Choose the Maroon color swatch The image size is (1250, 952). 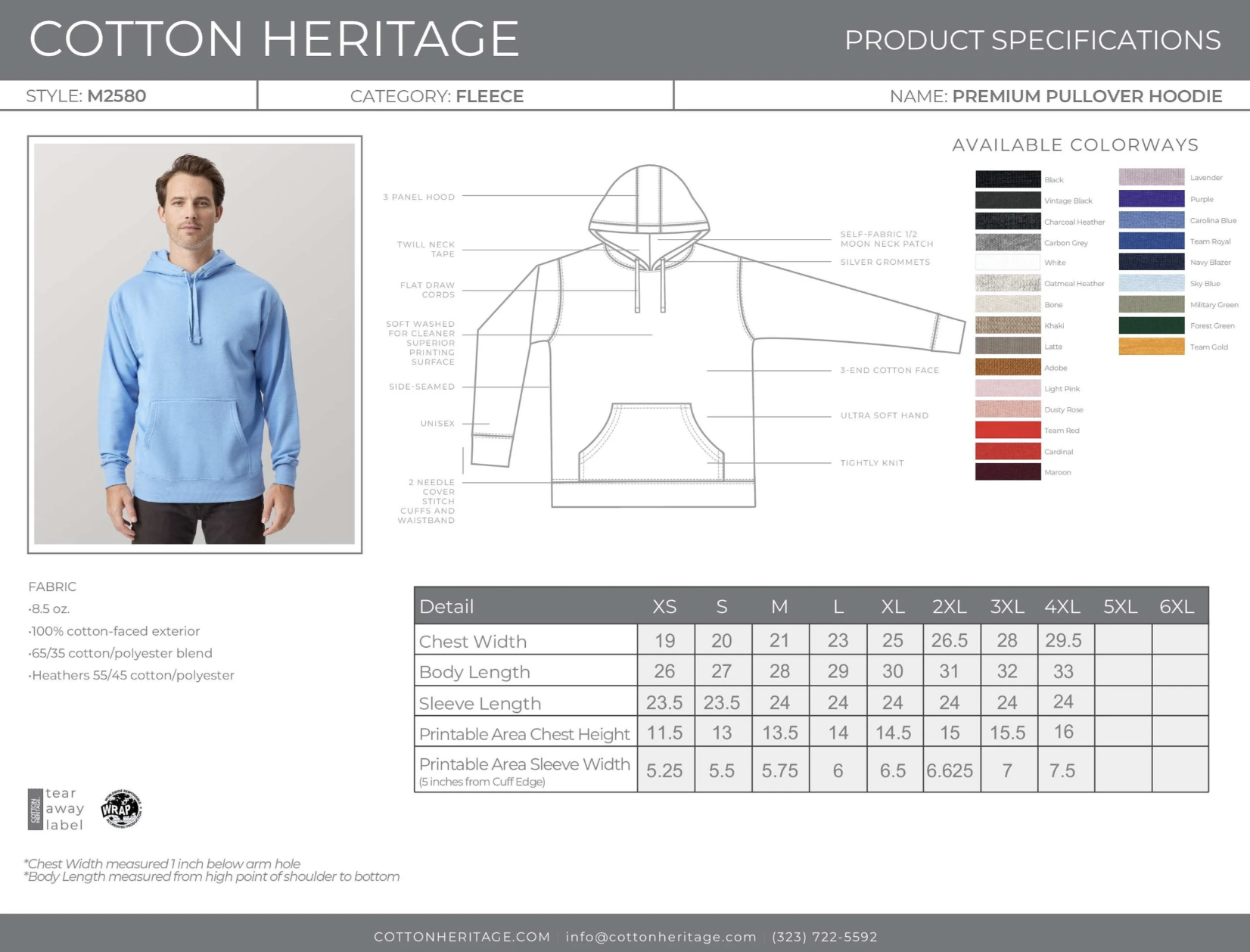pyautogui.click(x=1008, y=472)
